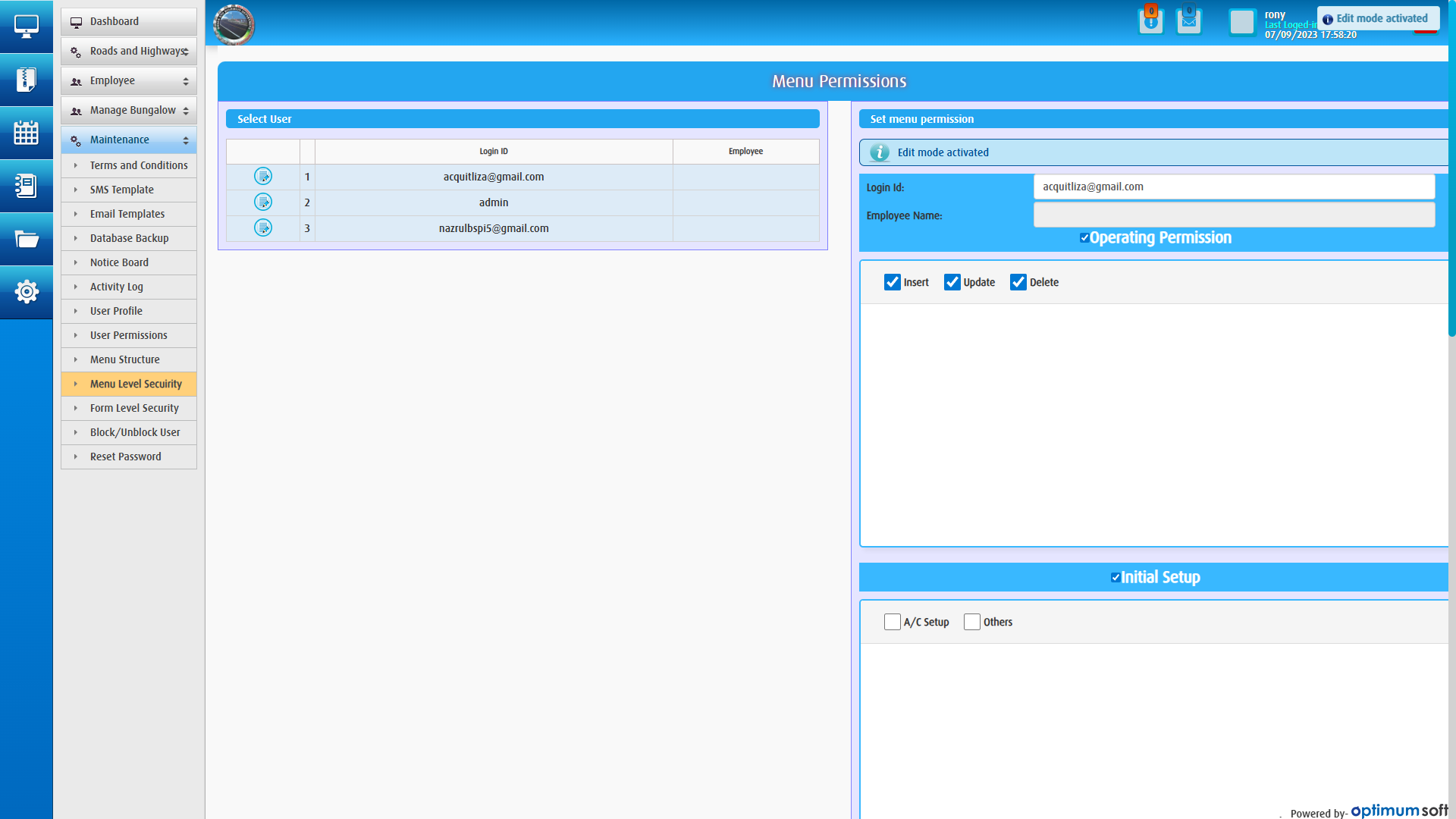1456x819 pixels.
Task: Uncheck the Insert permission checkbox
Action: pyautogui.click(x=893, y=282)
